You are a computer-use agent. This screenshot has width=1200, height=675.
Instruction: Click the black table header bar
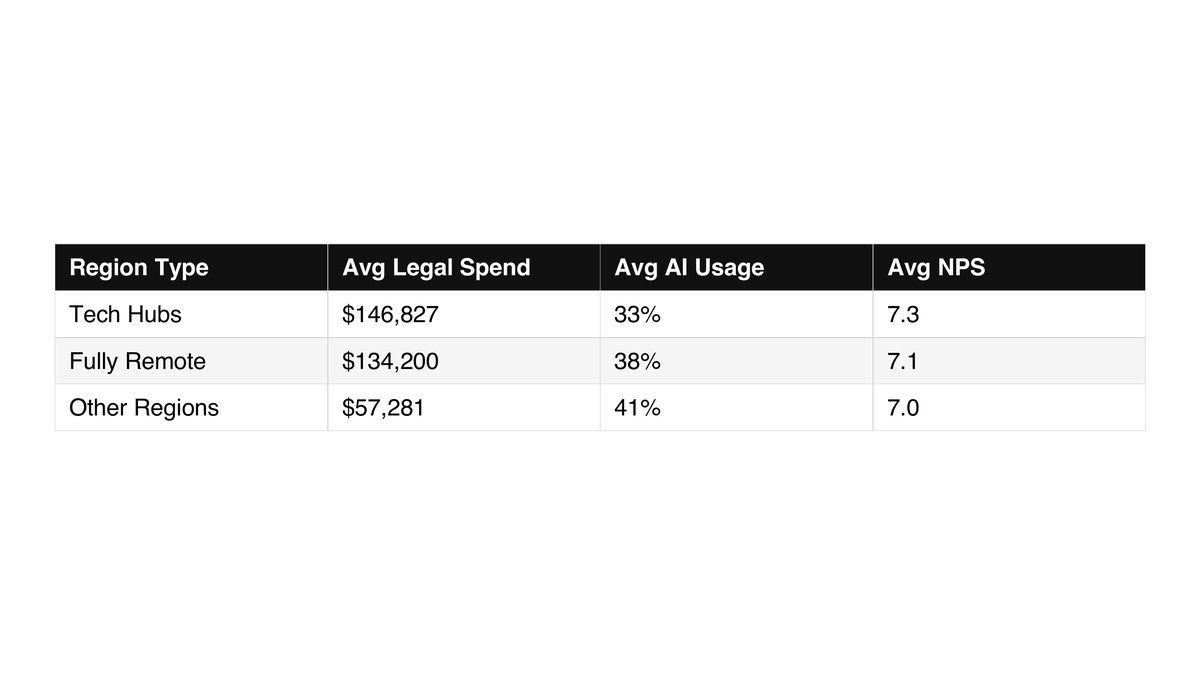pyautogui.click(x=600, y=267)
